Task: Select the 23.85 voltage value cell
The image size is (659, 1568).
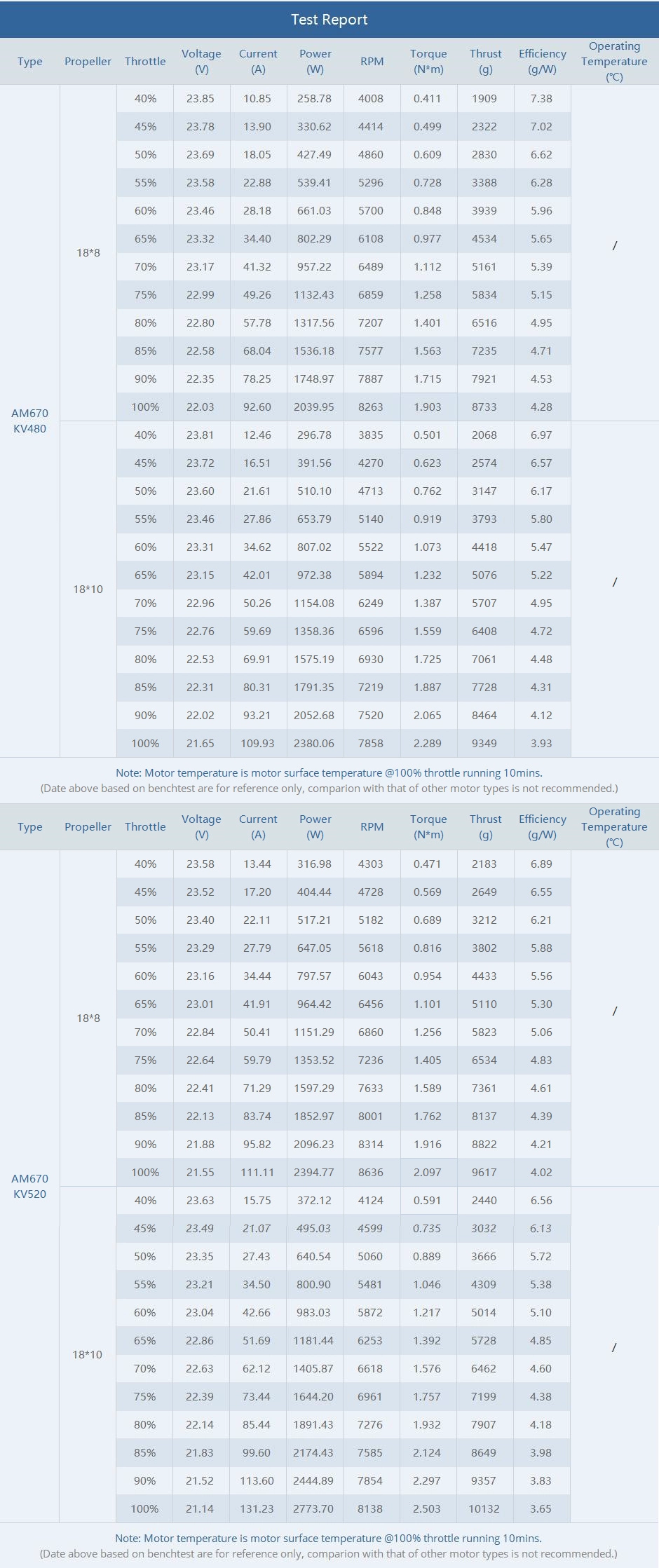Action: click(x=201, y=98)
